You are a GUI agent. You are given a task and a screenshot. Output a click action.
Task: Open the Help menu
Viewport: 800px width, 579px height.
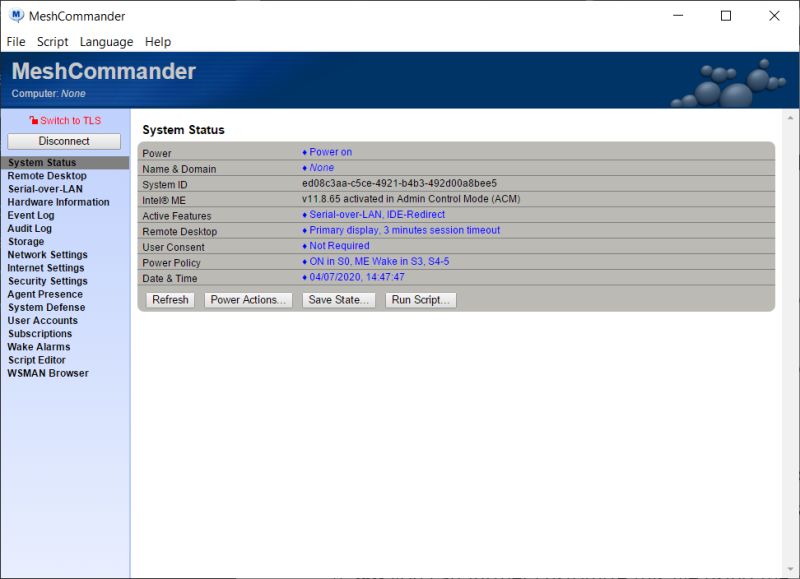tap(156, 41)
